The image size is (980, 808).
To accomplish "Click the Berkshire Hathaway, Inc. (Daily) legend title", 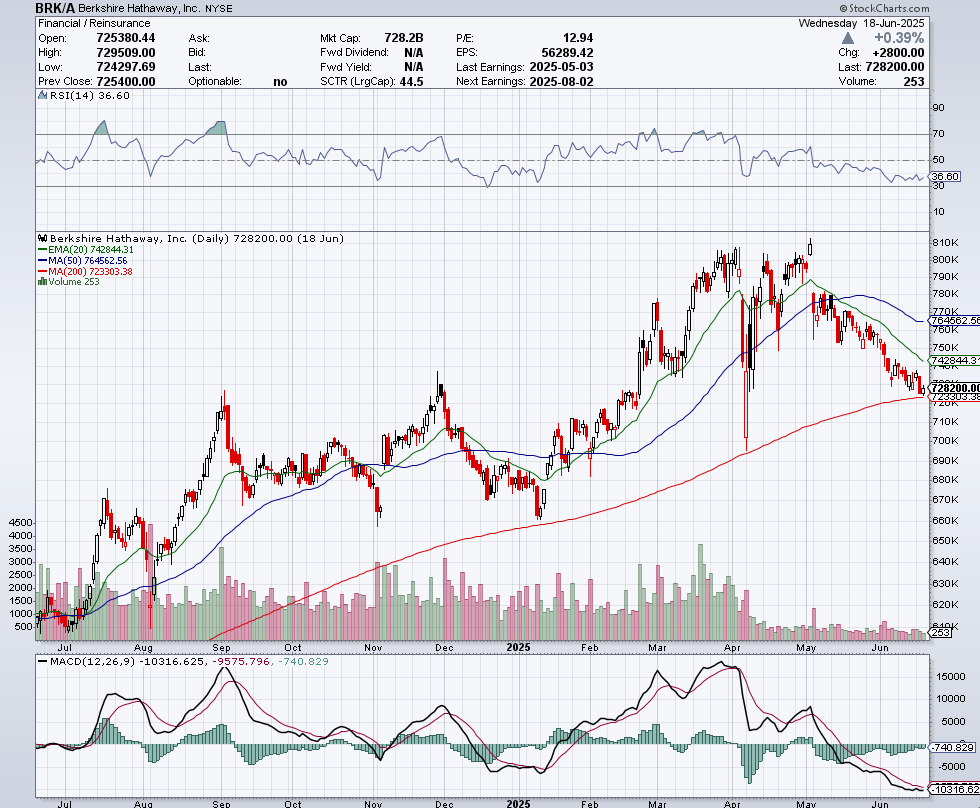I will click(x=197, y=238).
